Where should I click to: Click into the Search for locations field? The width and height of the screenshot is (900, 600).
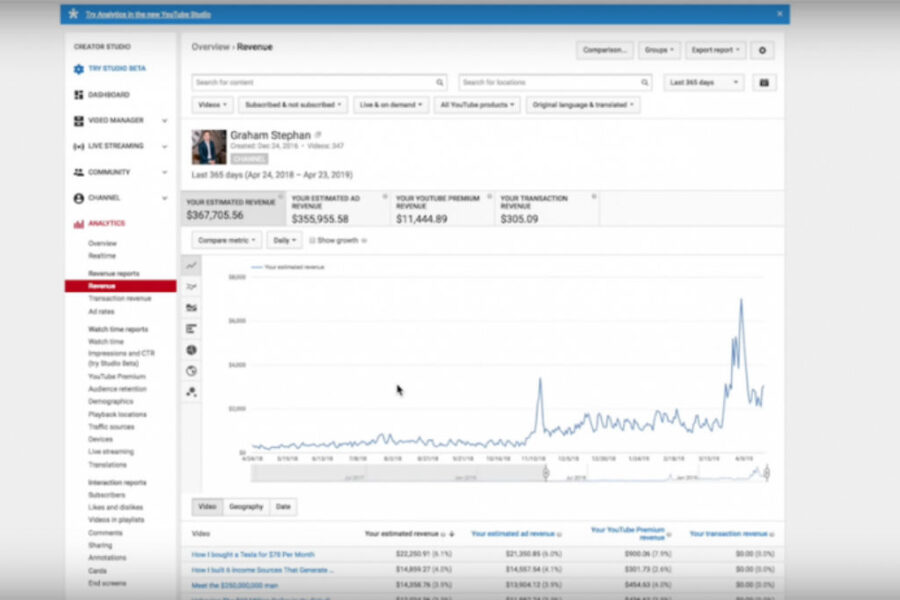click(549, 83)
